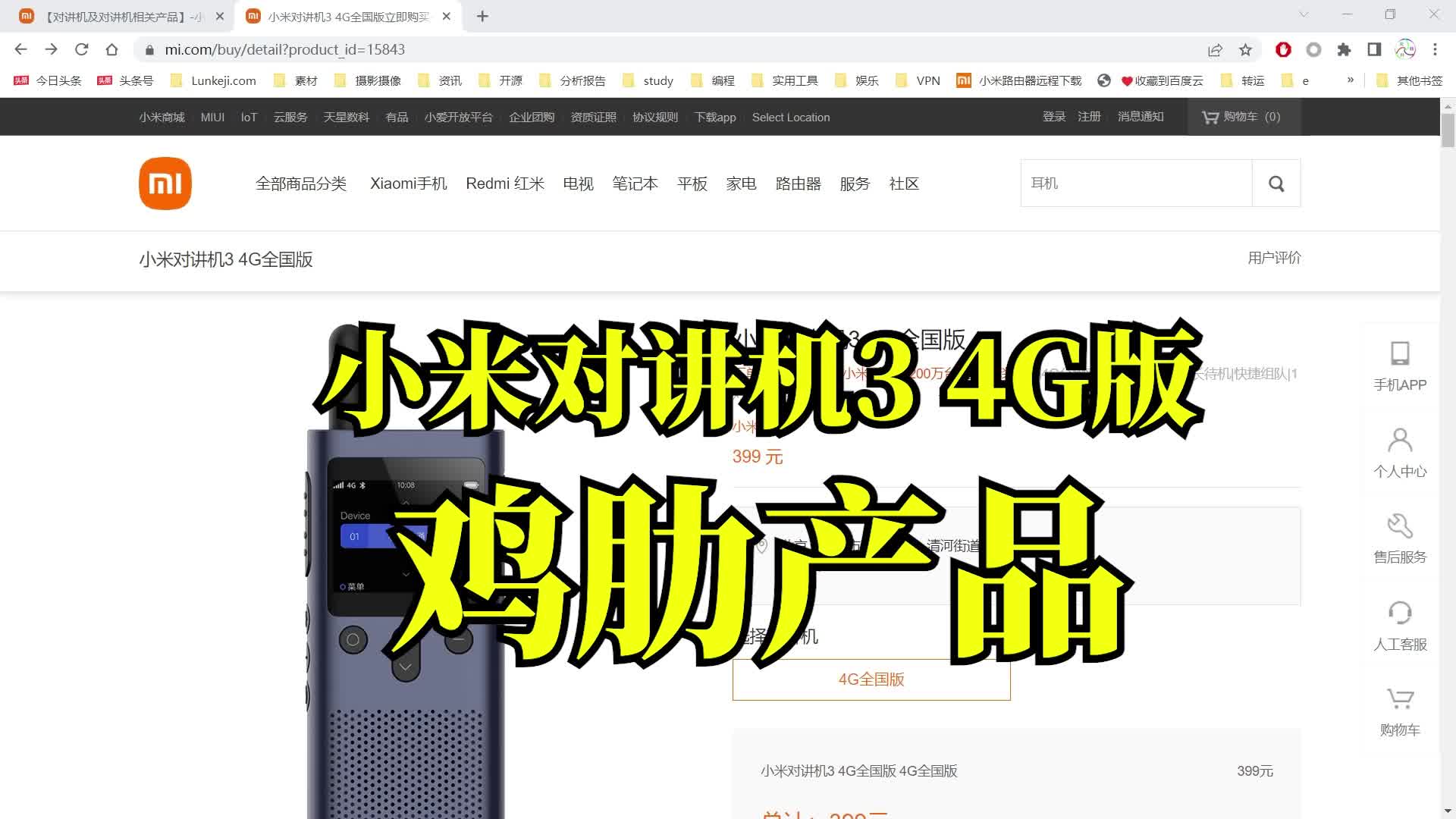
Task: Click the browser back arrow
Action: pyautogui.click(x=20, y=49)
